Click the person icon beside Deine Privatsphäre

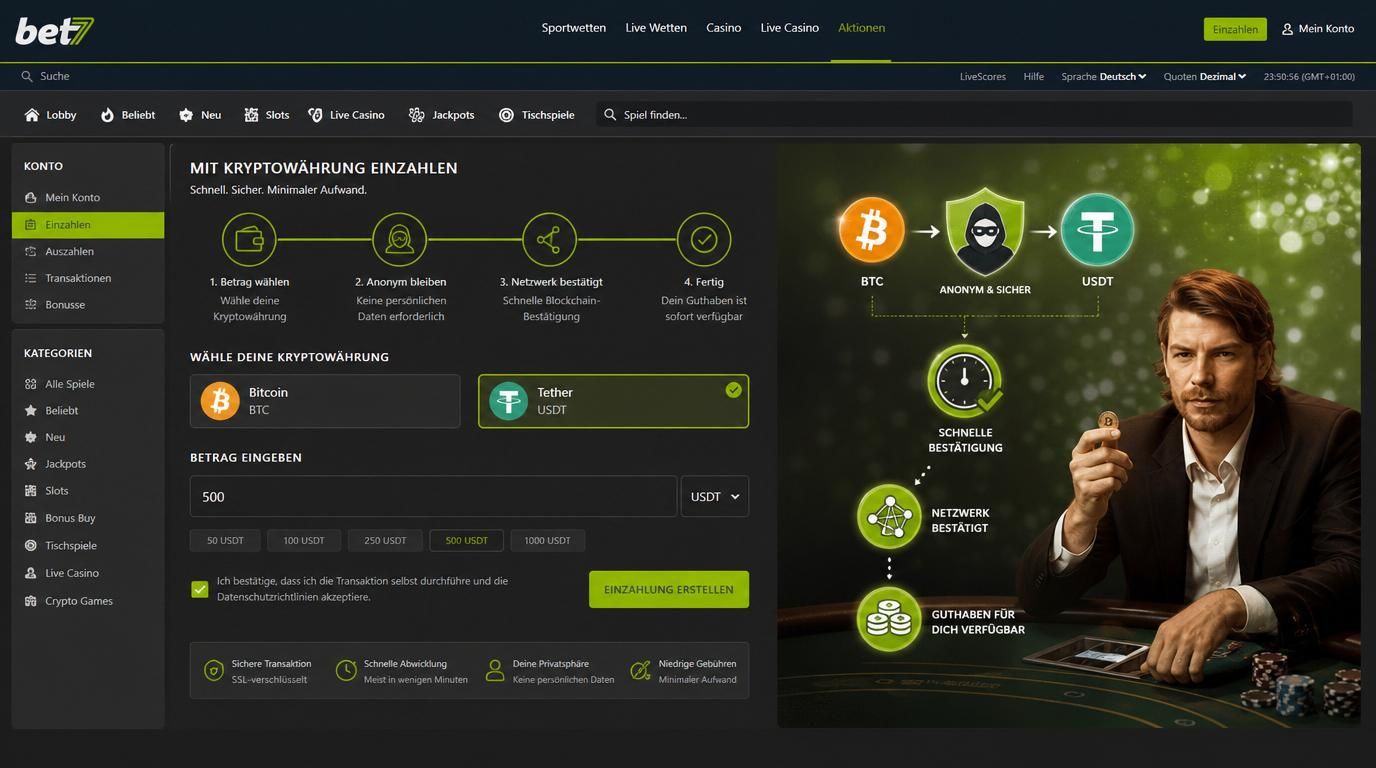pos(495,671)
